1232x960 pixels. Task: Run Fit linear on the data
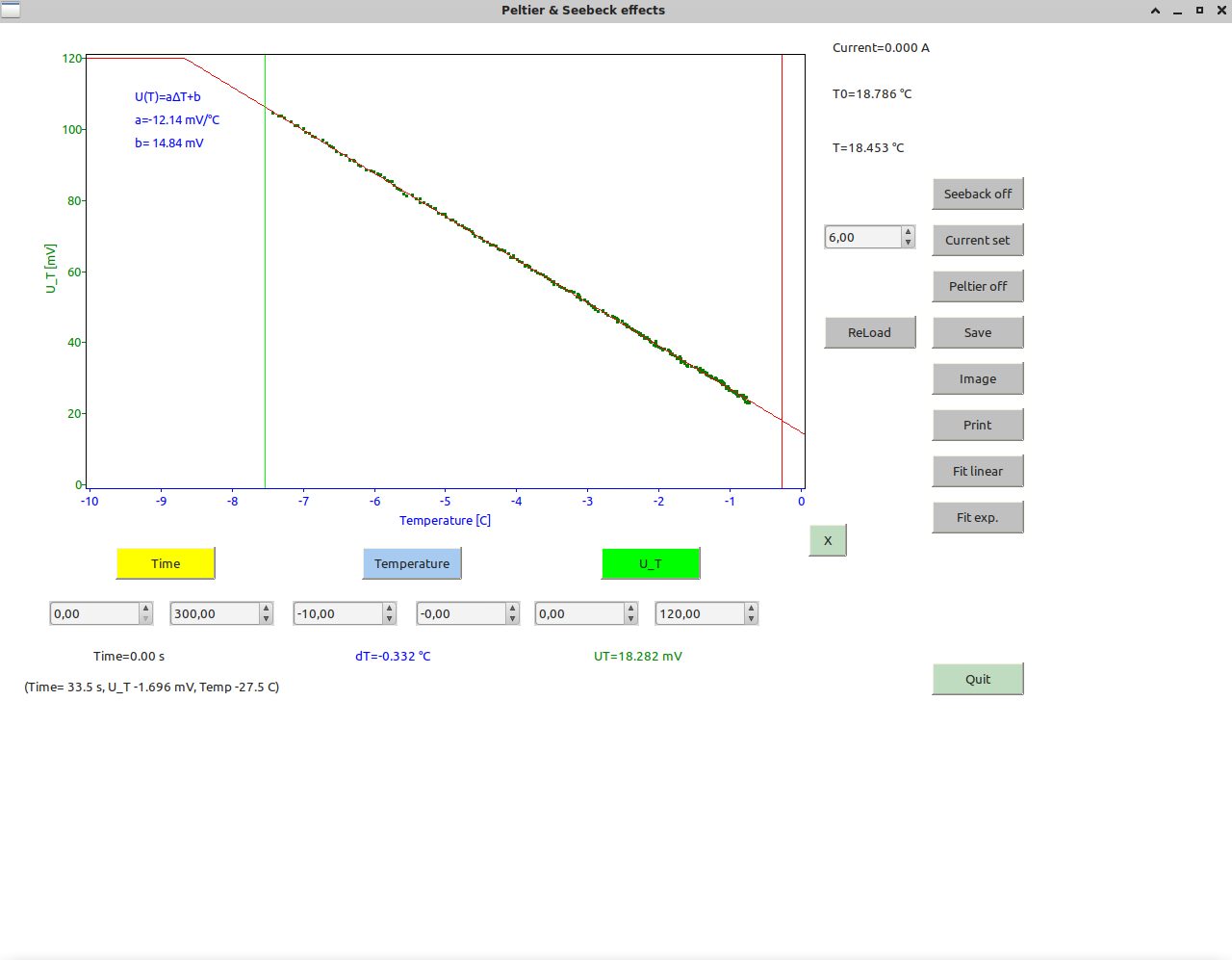click(x=977, y=471)
